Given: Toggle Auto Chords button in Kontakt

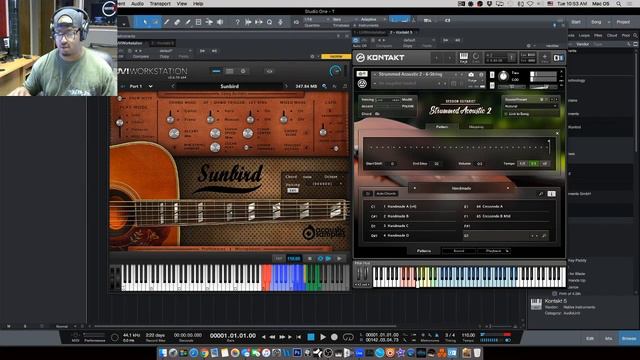Looking at the screenshot, I should pos(386,193).
